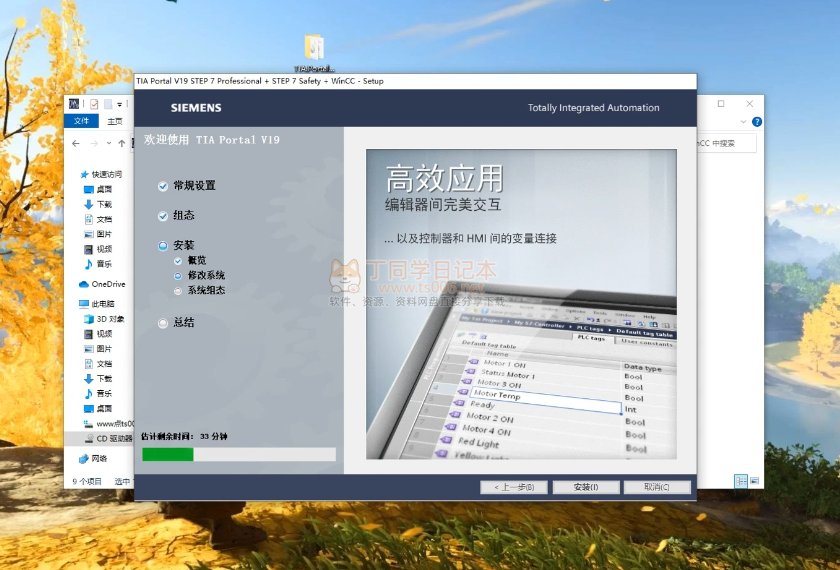Click the OneDrive cloud icon
Viewport: 840px width, 570px height.
pyautogui.click(x=84, y=284)
